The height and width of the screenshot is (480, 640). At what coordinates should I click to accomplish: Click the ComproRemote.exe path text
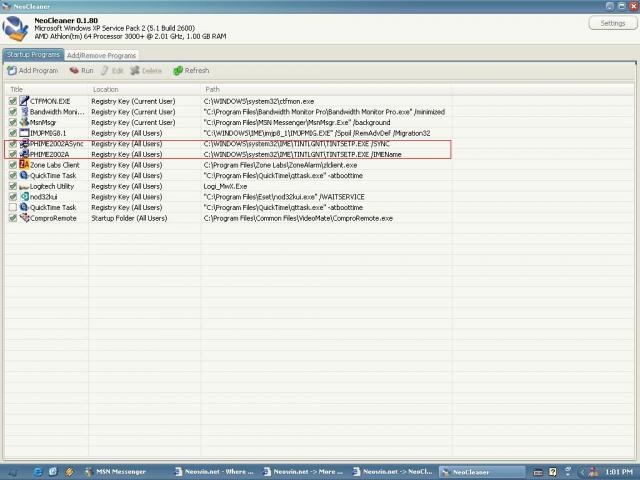298,218
